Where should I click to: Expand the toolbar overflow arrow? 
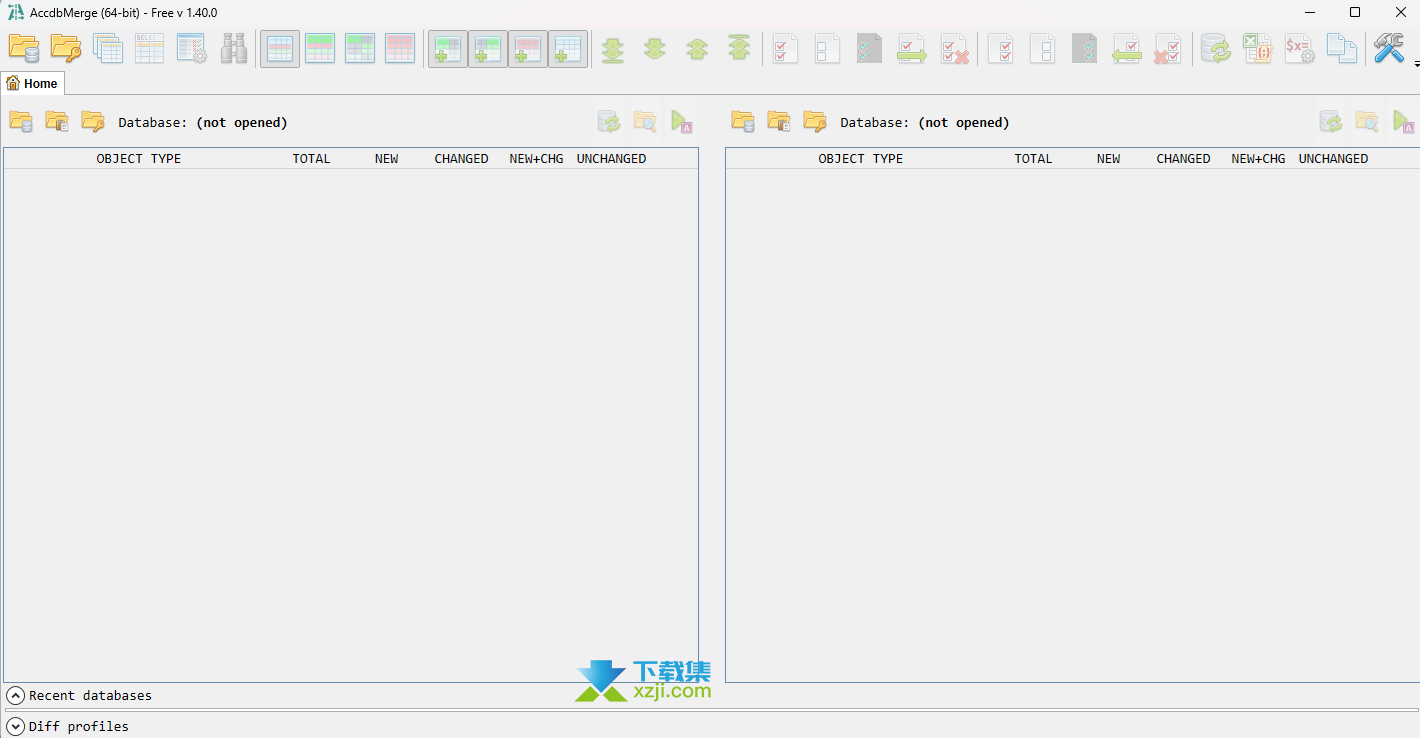1416,64
